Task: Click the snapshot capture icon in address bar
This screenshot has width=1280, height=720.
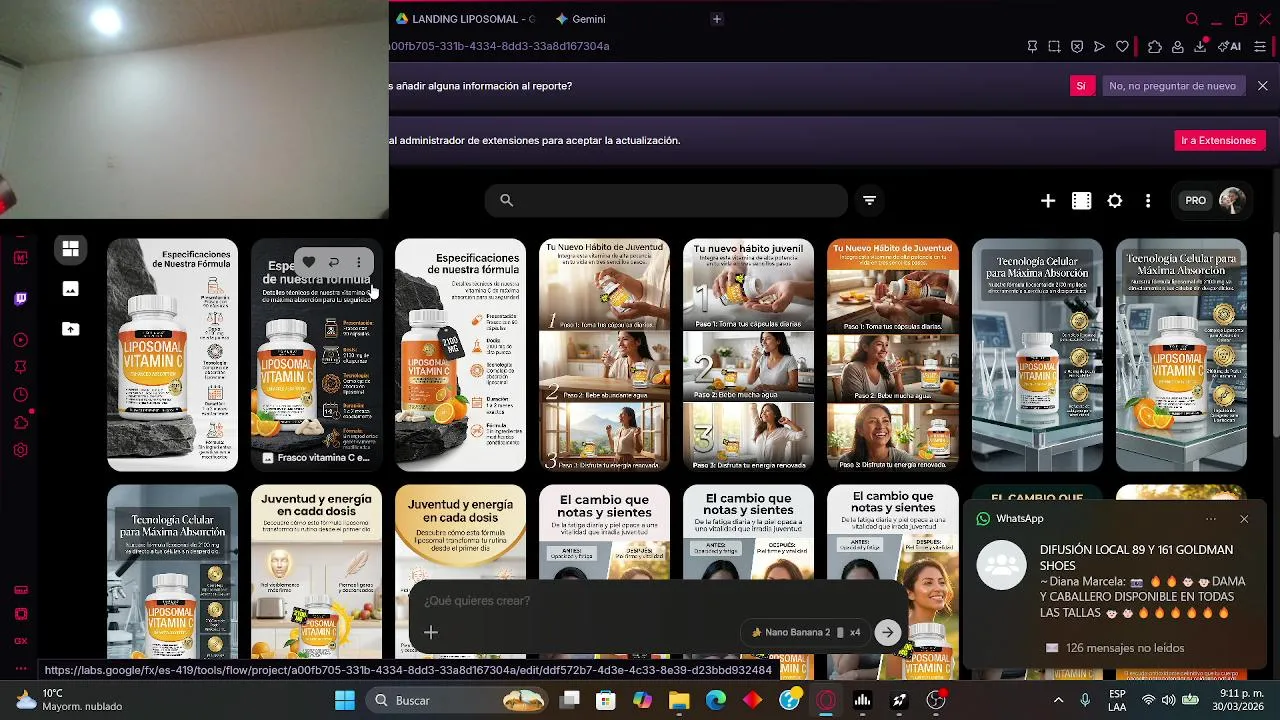Action: pos(1054,46)
